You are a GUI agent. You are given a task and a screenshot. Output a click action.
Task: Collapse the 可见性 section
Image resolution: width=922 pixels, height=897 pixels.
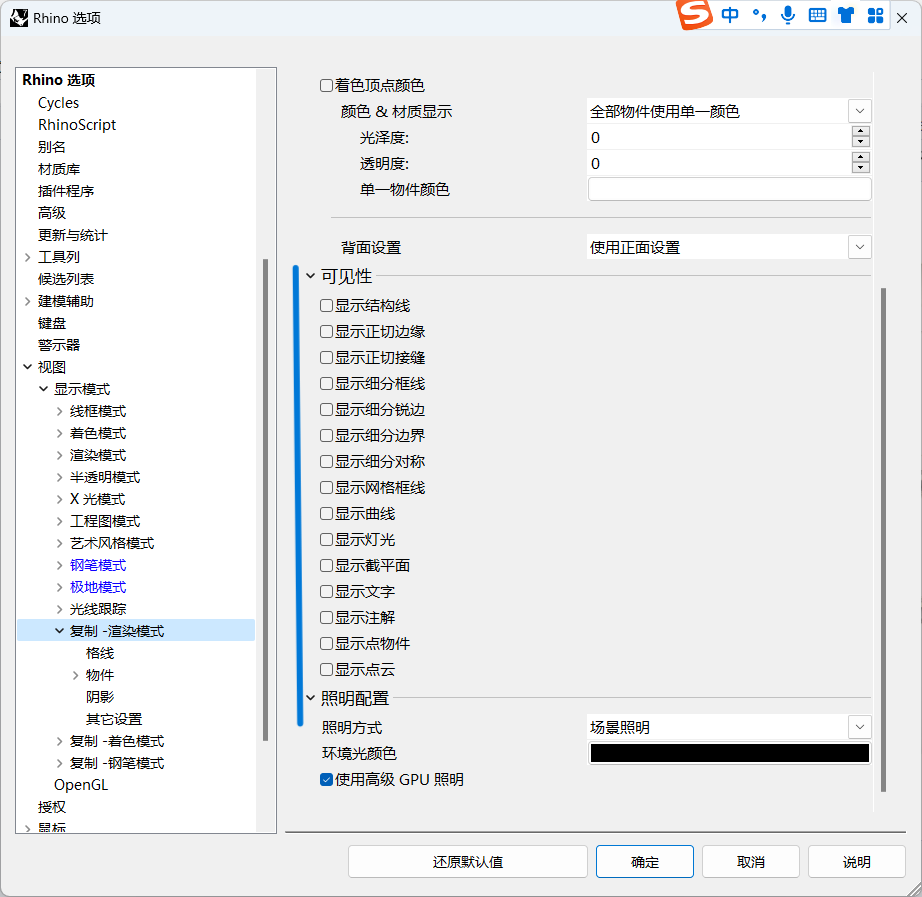tap(310, 276)
